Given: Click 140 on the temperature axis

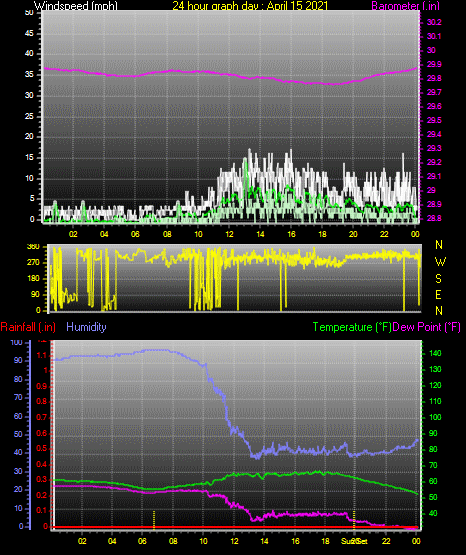Looking at the screenshot, I should 436,353.
